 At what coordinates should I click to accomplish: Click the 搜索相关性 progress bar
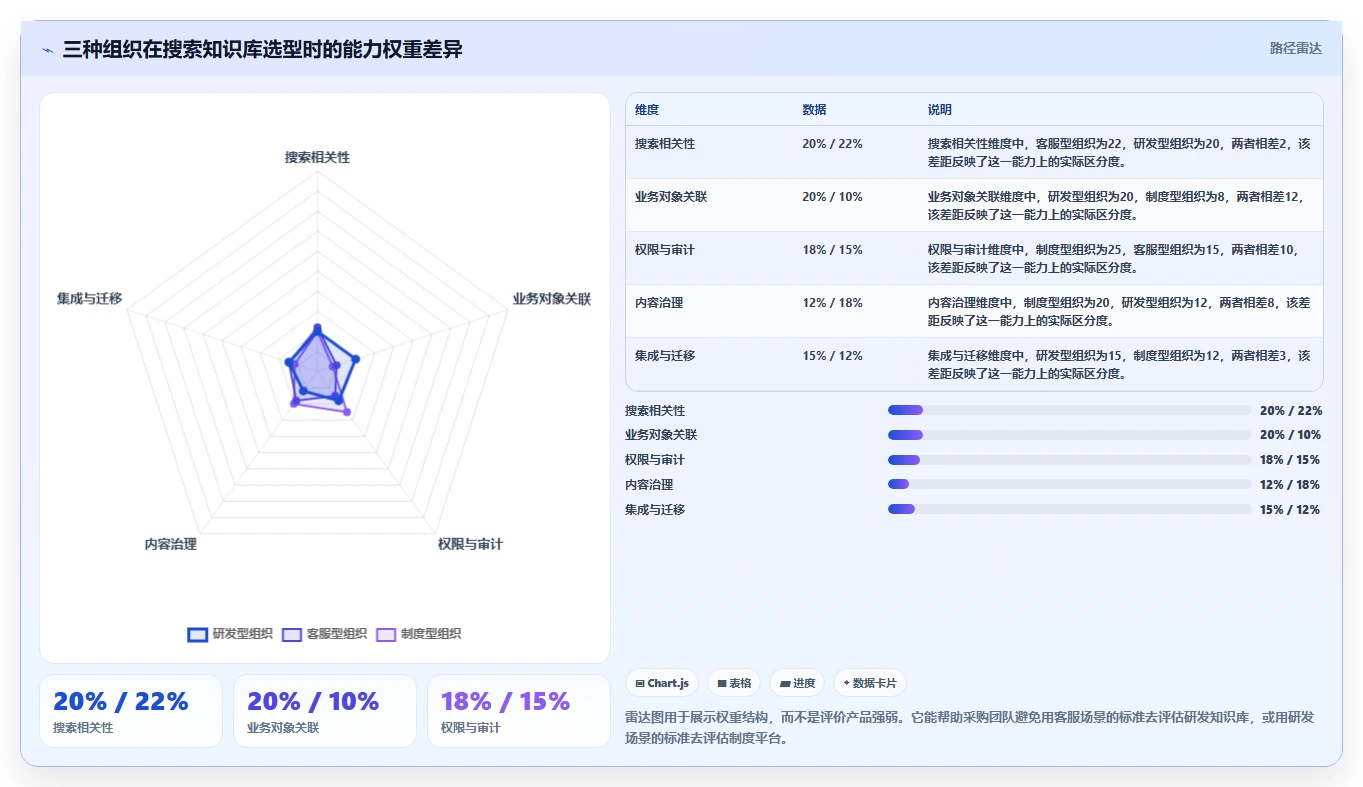(1069, 410)
